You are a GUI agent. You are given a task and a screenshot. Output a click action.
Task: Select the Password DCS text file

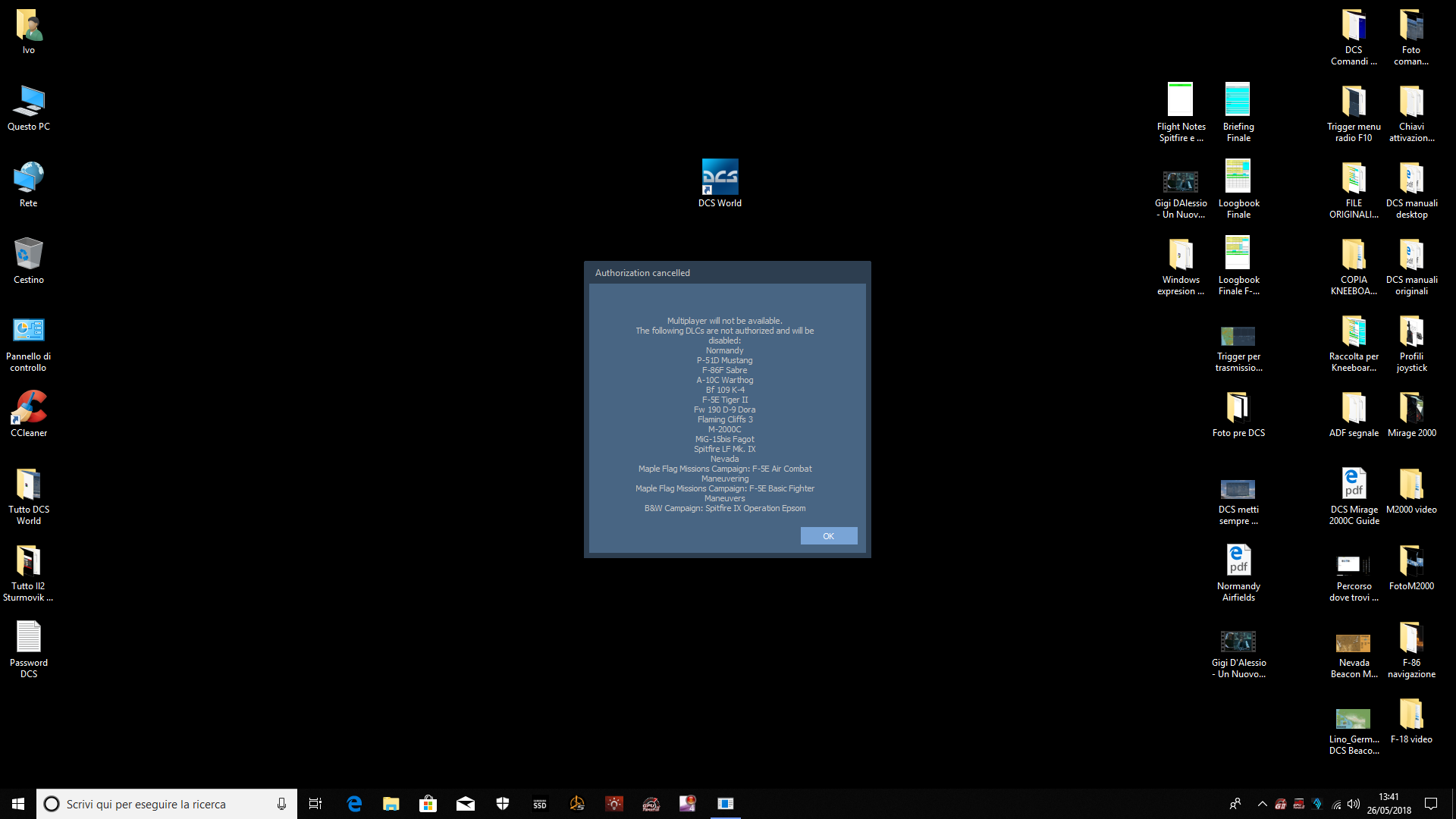pyautogui.click(x=29, y=650)
